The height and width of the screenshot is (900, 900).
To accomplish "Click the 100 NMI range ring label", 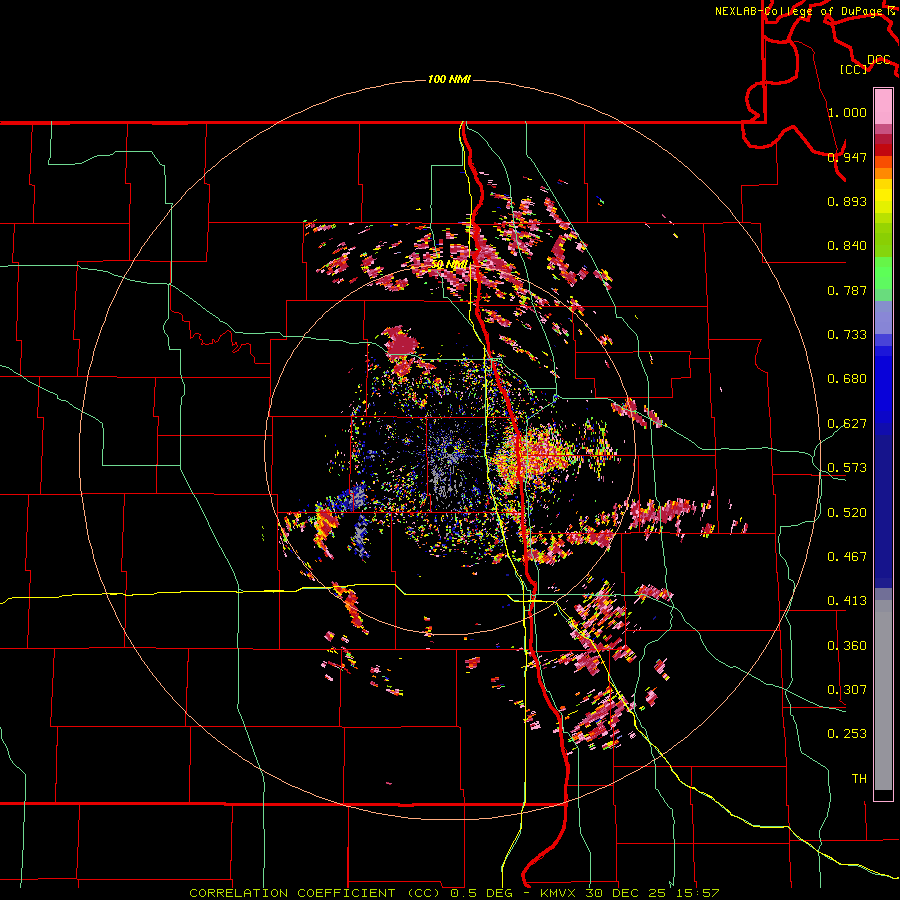I will 449,79.
